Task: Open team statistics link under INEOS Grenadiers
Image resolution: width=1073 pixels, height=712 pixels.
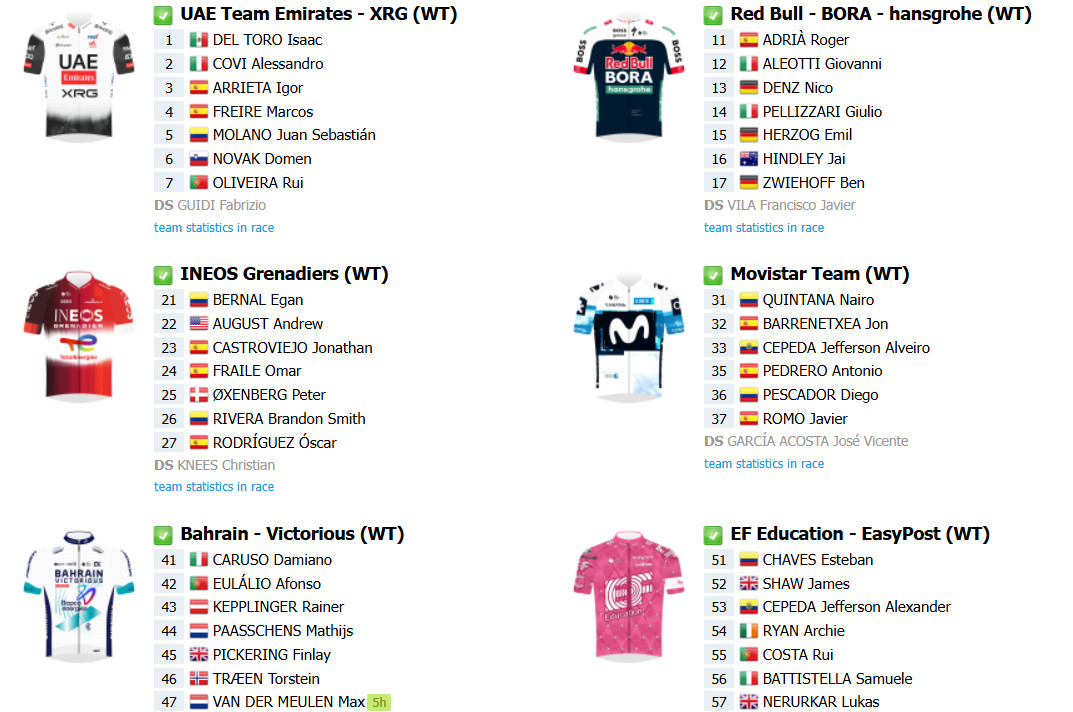Action: (x=214, y=487)
